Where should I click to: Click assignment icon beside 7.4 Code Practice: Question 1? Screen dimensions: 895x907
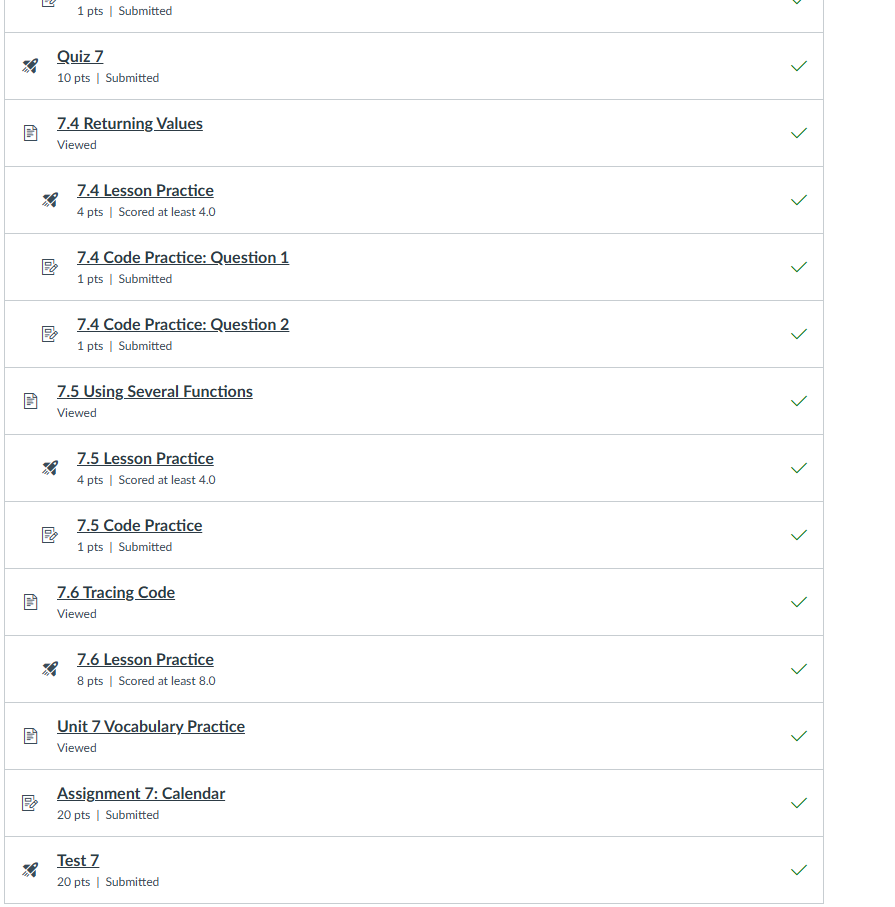click(x=50, y=267)
